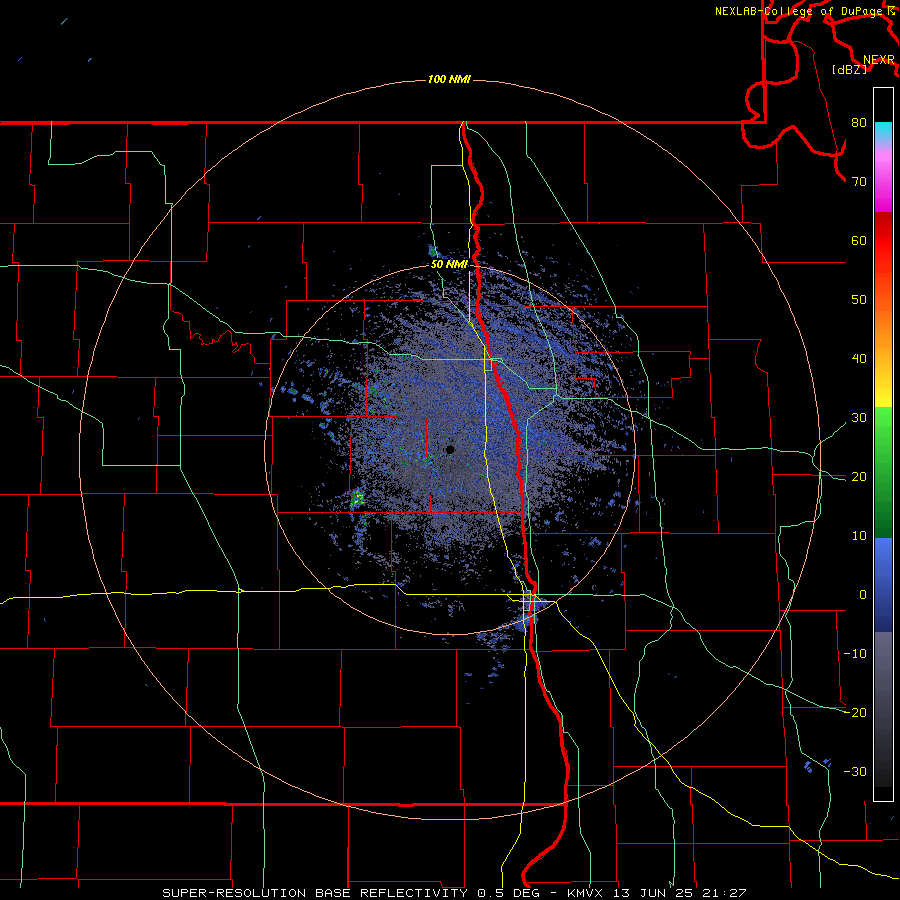The image size is (900, 900).
Task: Click the caption "SUPER-RESOLUTION BASE REFLECTIVITY 0.5 DEG - KMVX 13 JUN 25 21:27"
Action: click(454, 893)
